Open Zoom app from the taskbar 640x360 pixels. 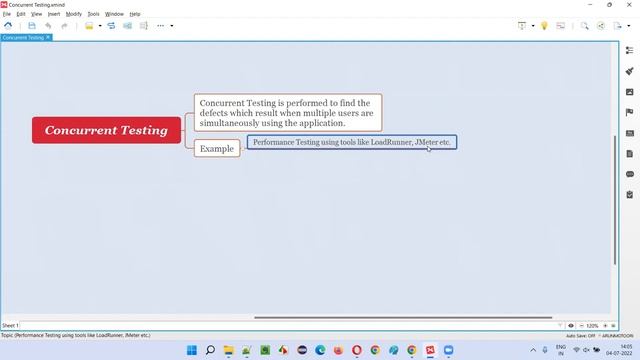click(449, 350)
